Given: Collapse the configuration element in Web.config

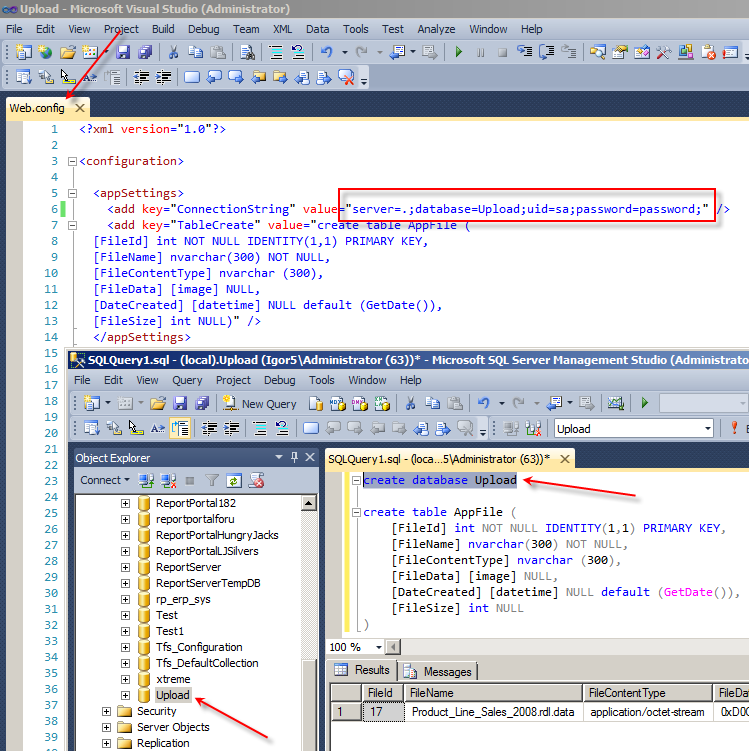Looking at the screenshot, I should [72, 161].
